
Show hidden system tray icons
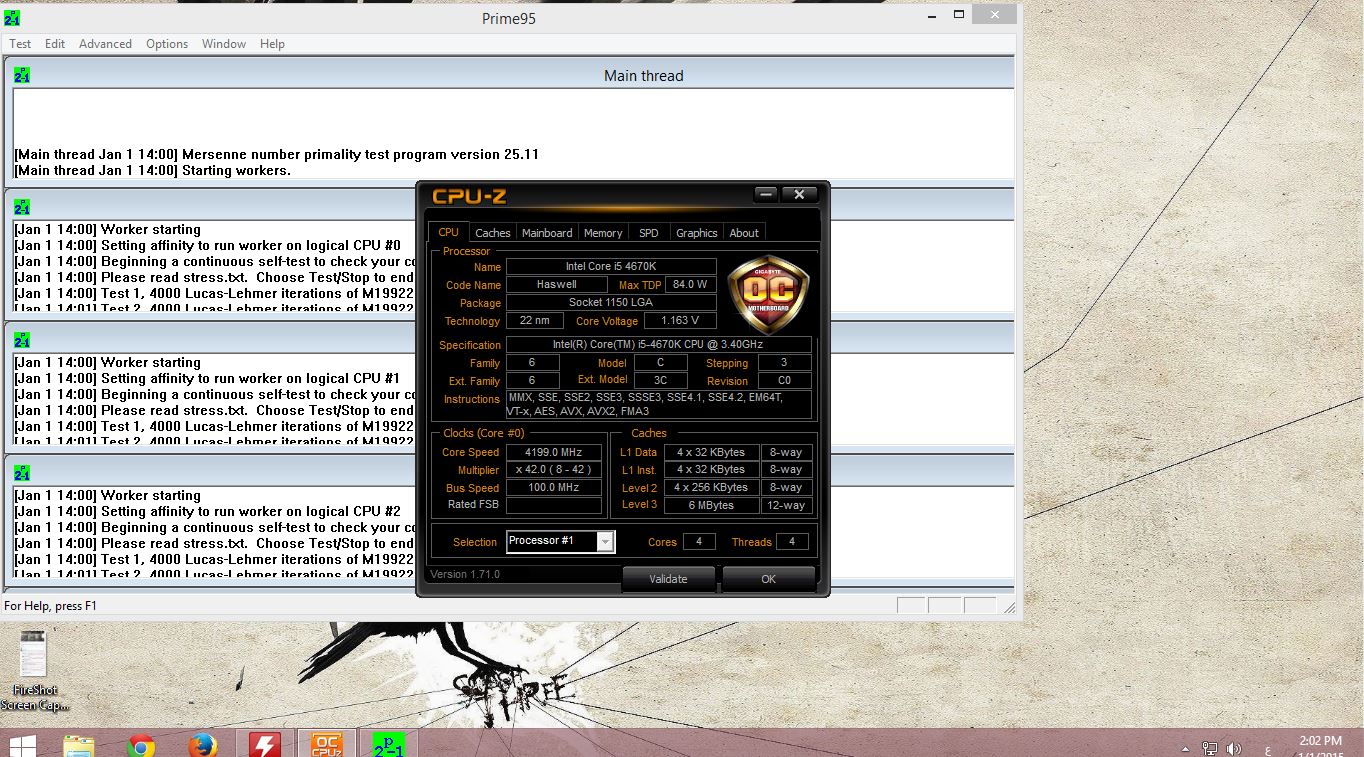[1186, 748]
